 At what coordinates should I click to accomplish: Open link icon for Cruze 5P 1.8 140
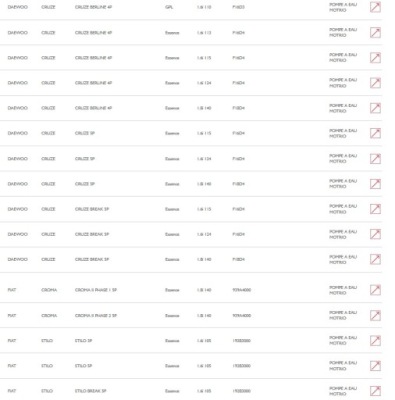point(375,184)
